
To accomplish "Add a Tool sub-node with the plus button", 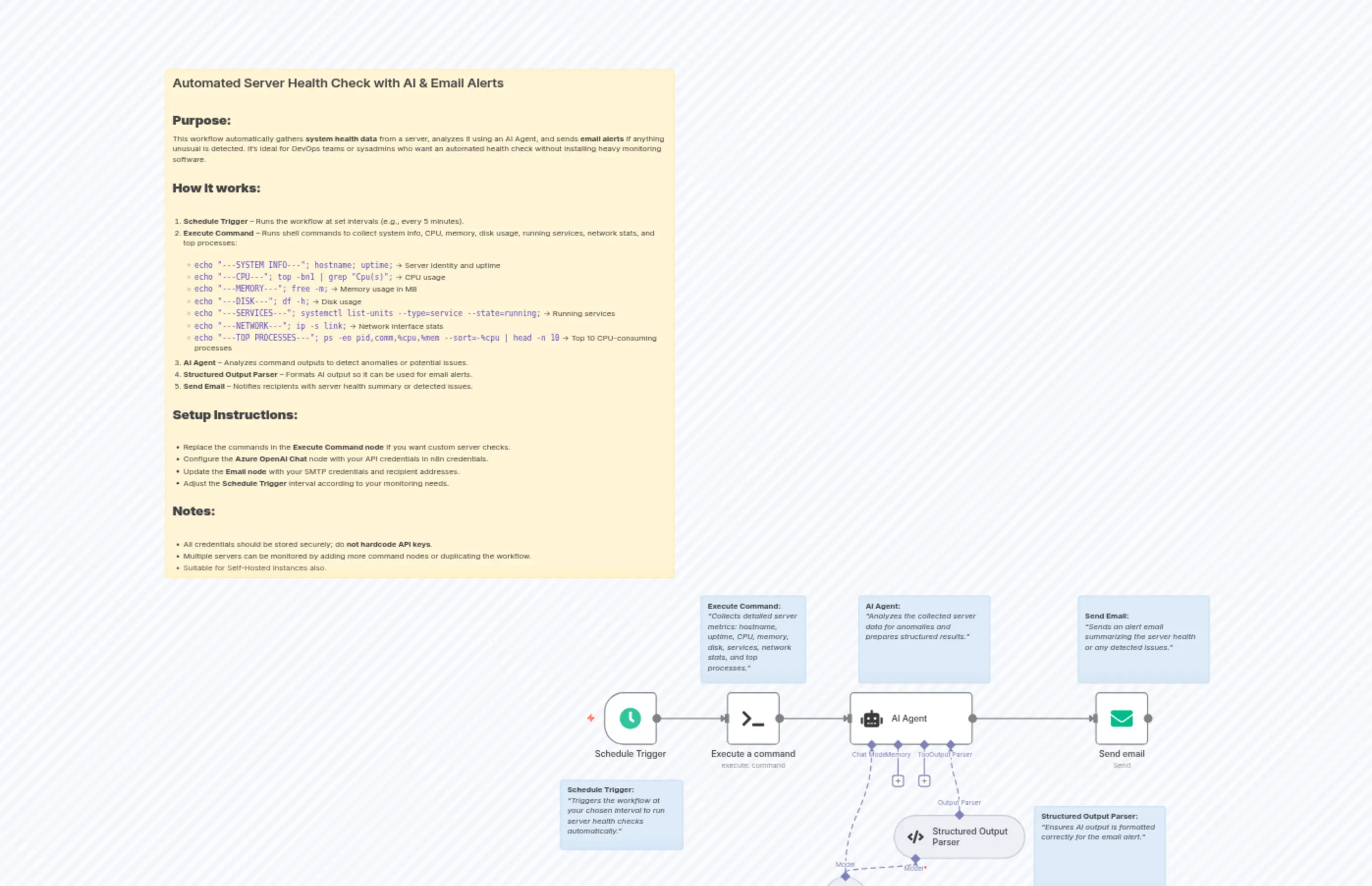I will [924, 781].
